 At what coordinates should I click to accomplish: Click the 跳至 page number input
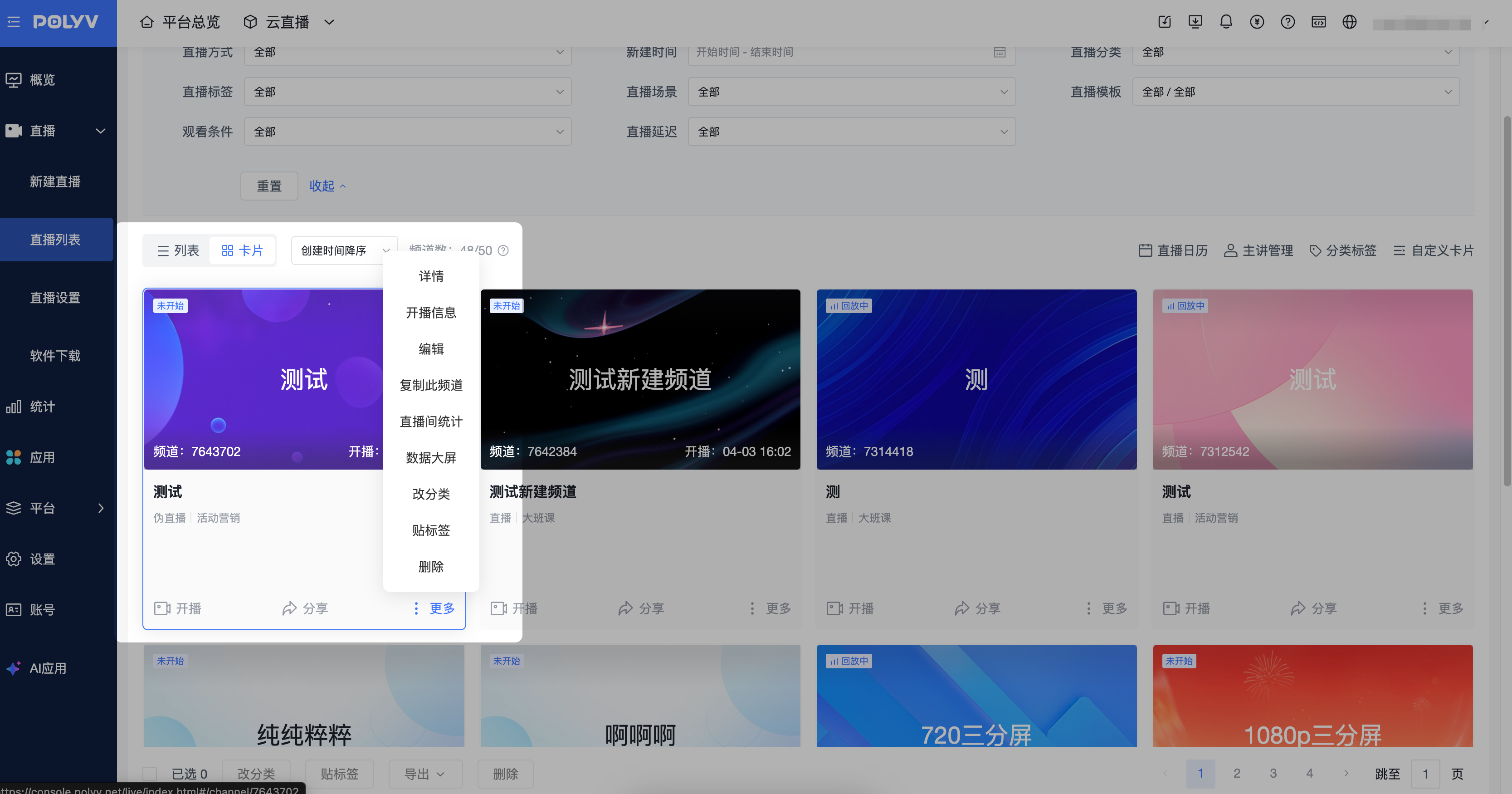point(1426,774)
